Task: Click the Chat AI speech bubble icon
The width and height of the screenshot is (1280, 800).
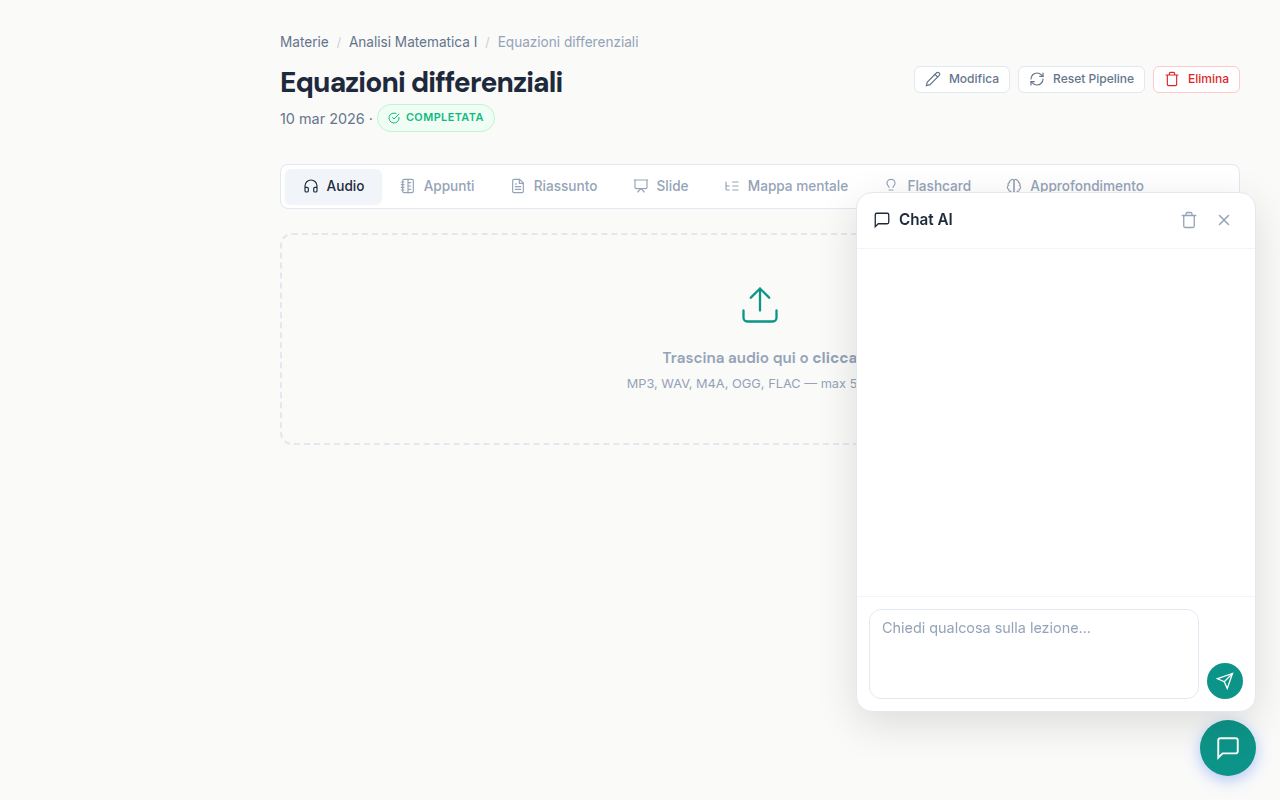Action: 881,220
